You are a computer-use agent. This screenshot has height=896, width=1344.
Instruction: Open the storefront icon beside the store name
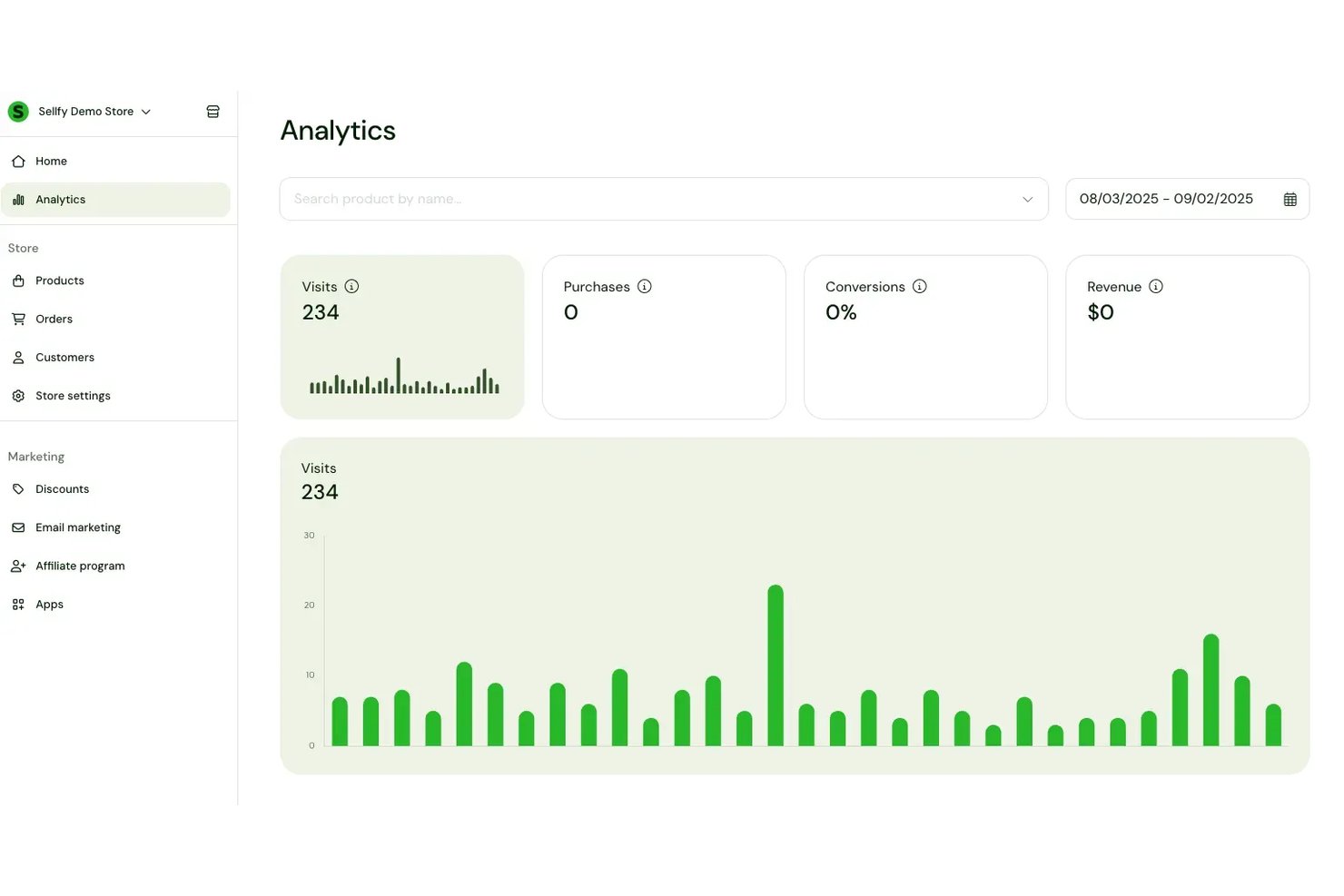point(213,112)
